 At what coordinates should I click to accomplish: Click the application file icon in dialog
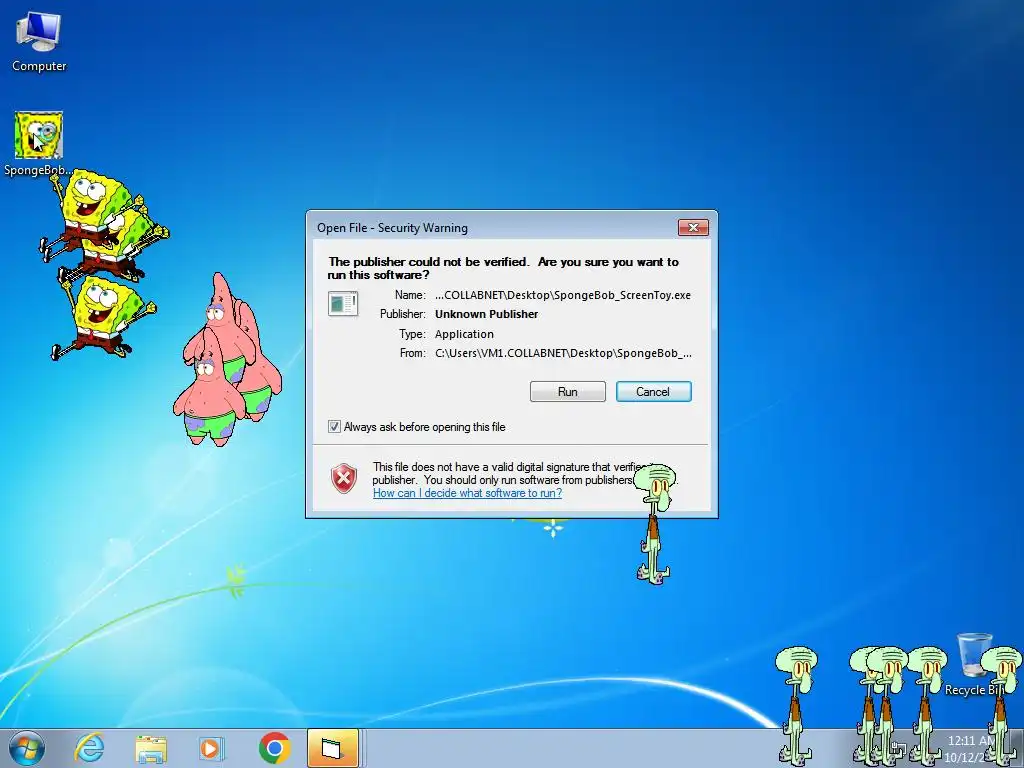343,304
